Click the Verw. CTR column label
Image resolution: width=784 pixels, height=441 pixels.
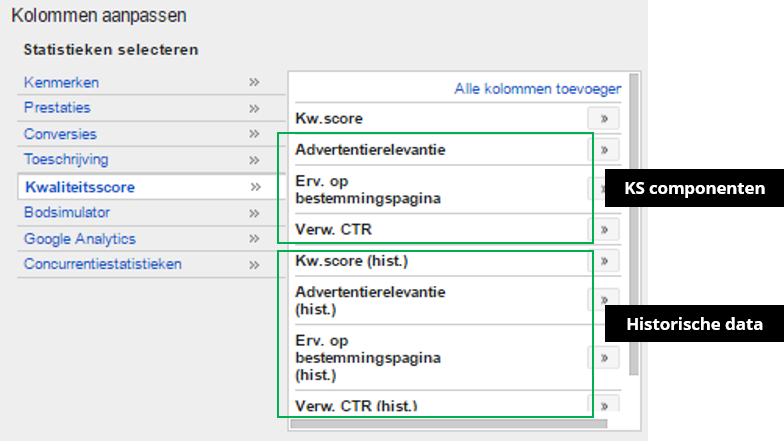(x=334, y=230)
